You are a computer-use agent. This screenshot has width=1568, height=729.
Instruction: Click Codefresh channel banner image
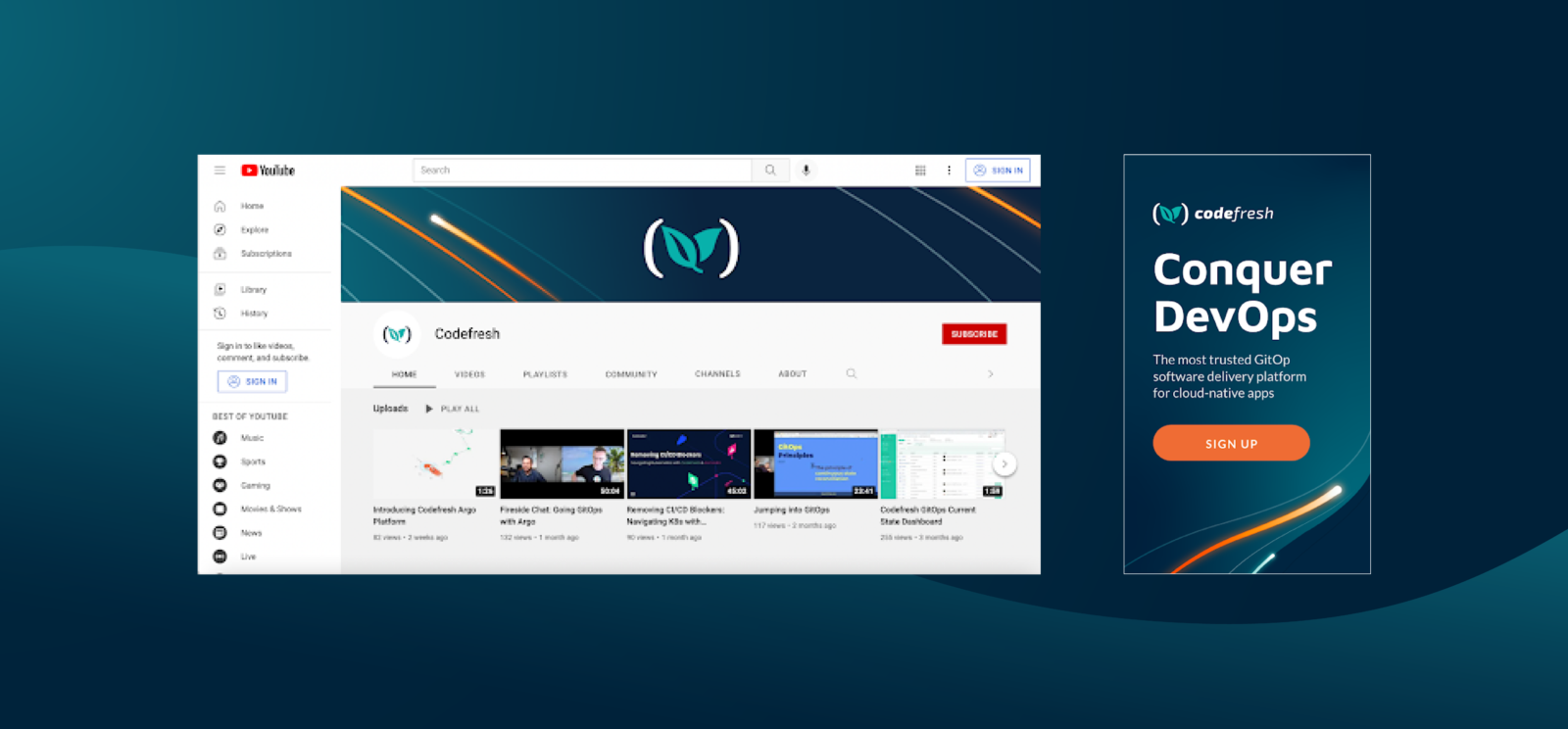[691, 244]
